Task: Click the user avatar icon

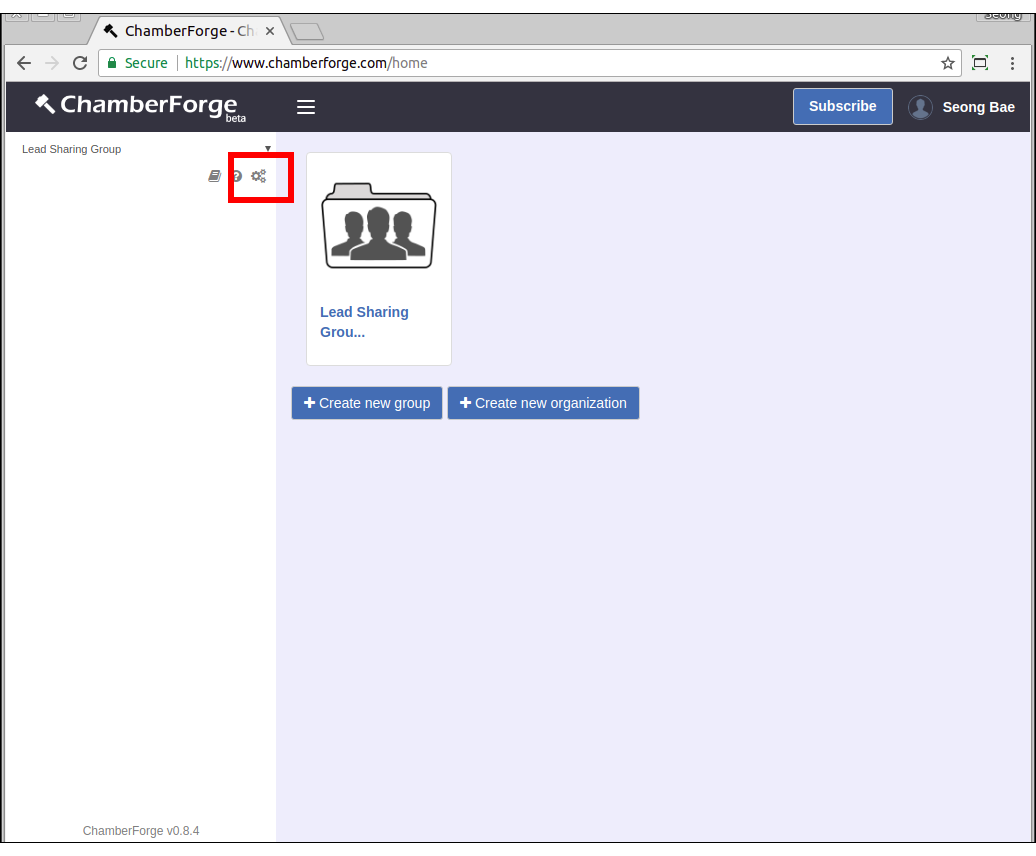Action: (920, 107)
